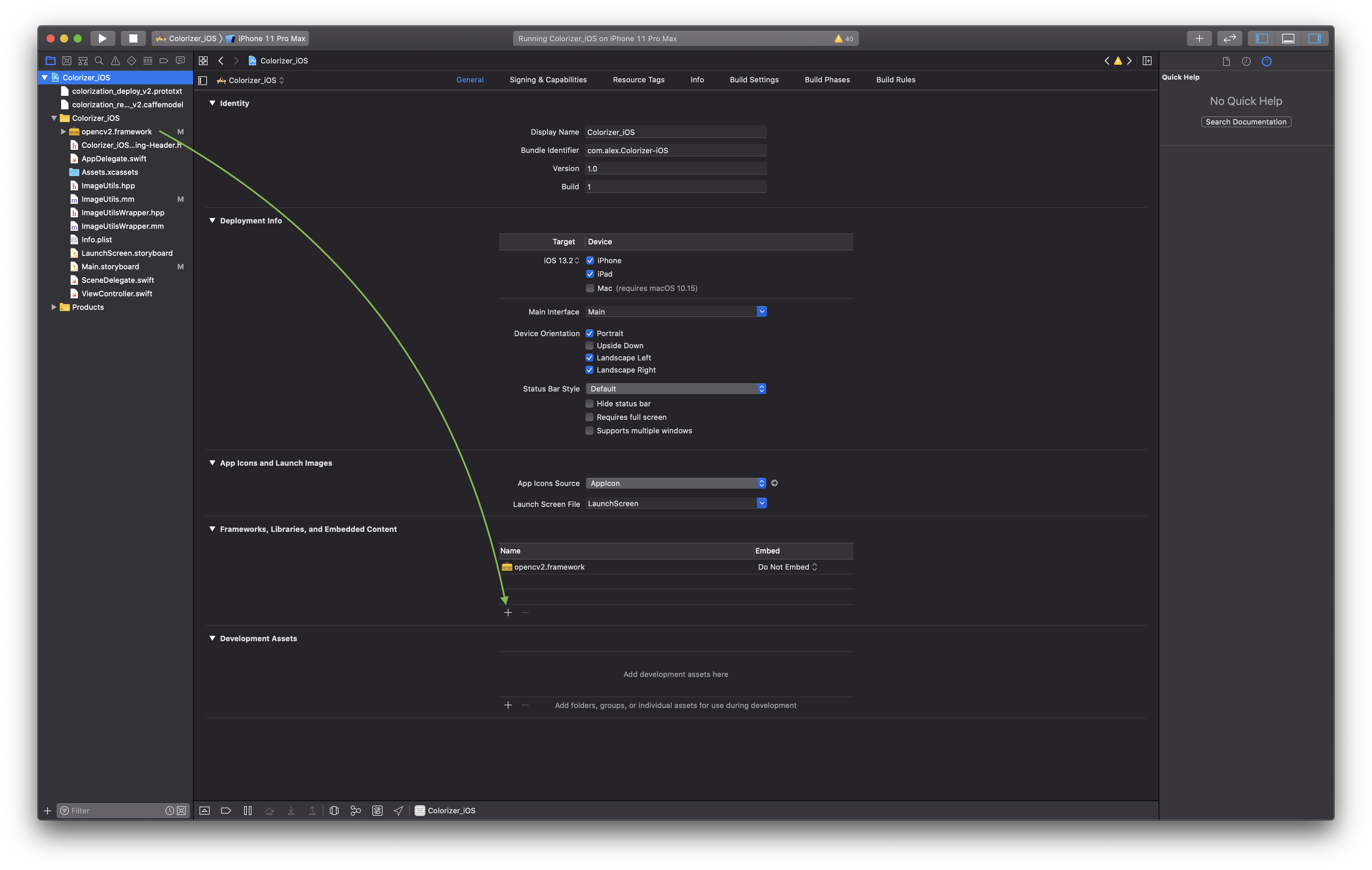Open Signing & Capabilities tab
The height and width of the screenshot is (870, 1372).
click(548, 80)
